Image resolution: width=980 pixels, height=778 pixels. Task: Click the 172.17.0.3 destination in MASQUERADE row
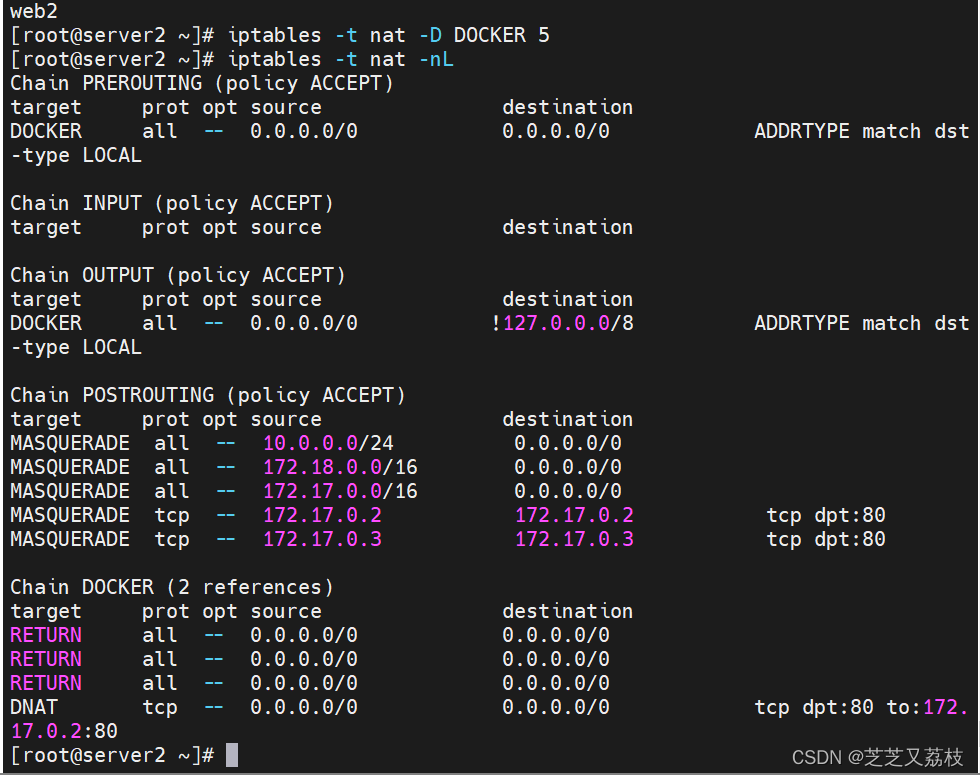pyautogui.click(x=574, y=539)
